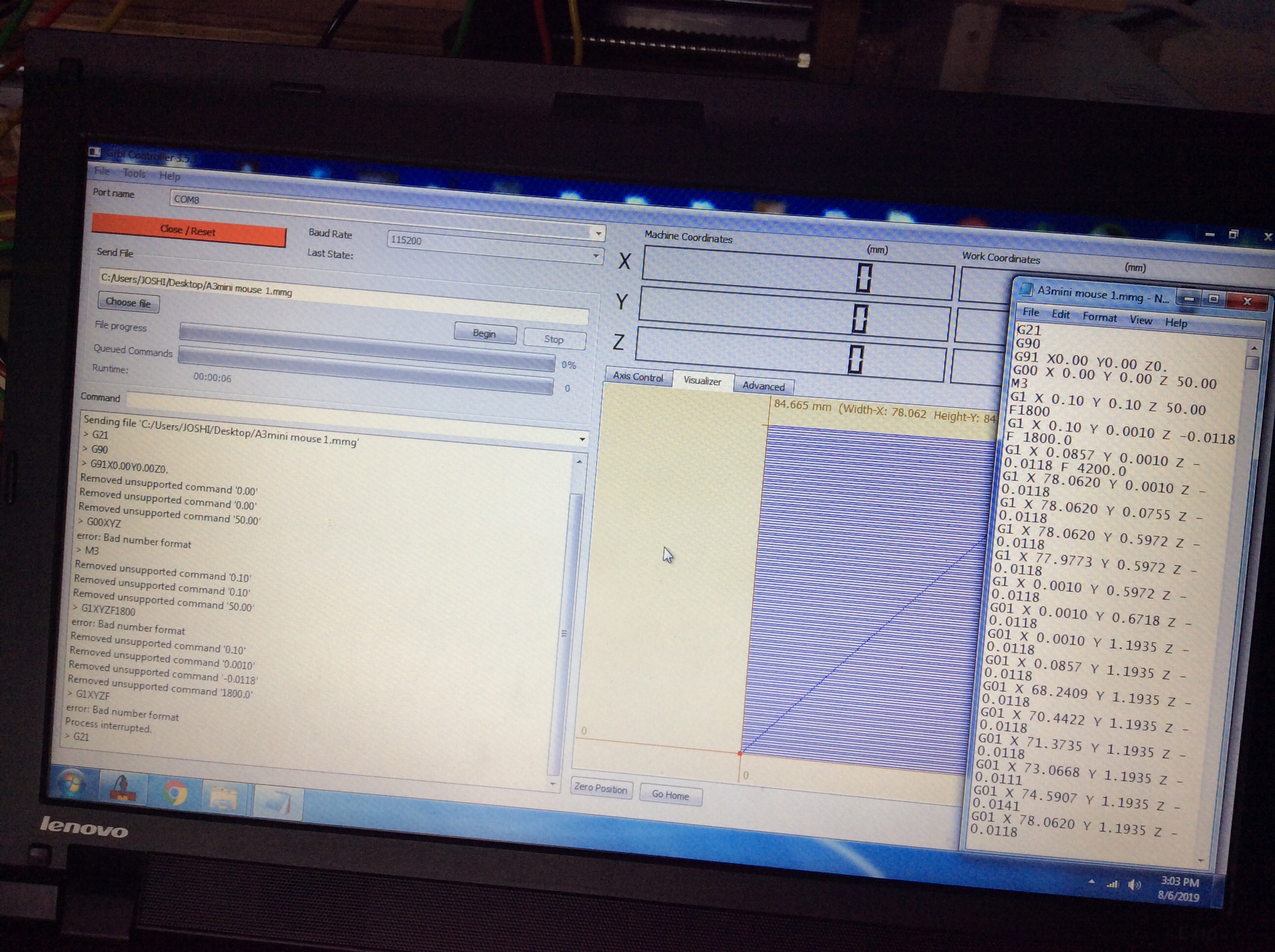This screenshot has height=952, width=1275.
Task: Open Notepad's Help menu
Action: point(1176,323)
